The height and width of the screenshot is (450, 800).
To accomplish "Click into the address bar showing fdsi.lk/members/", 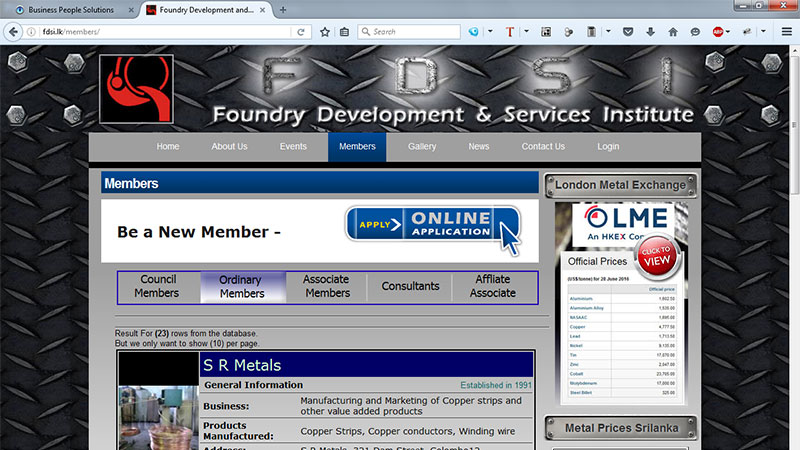I will coord(163,32).
